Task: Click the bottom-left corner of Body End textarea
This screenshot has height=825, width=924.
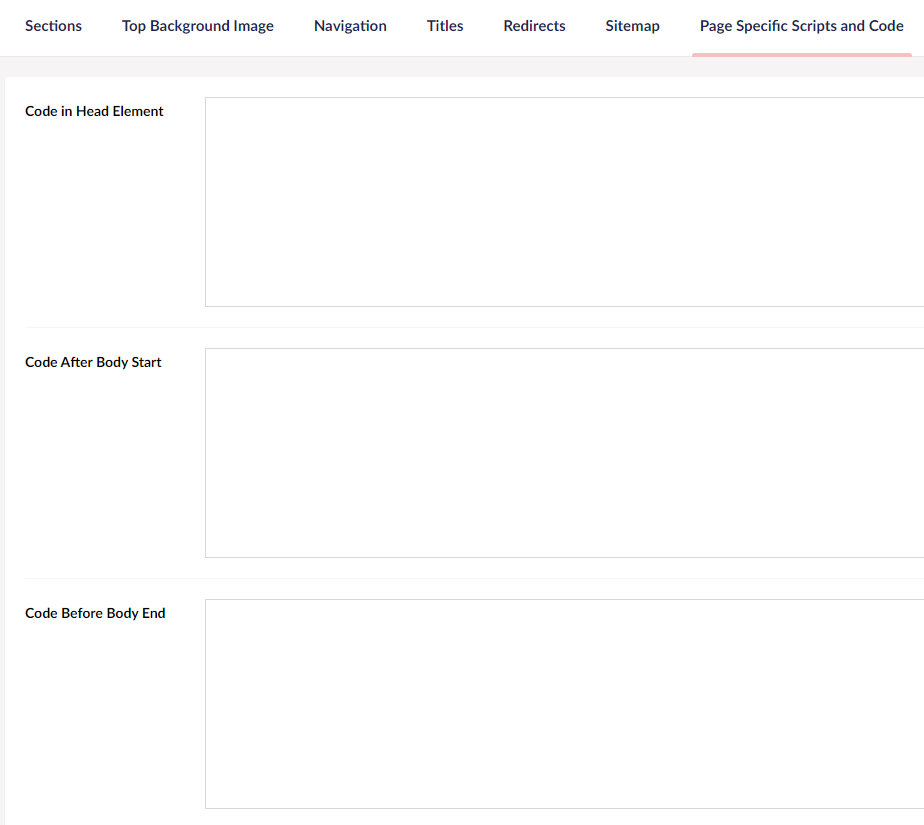Action: 207,807
